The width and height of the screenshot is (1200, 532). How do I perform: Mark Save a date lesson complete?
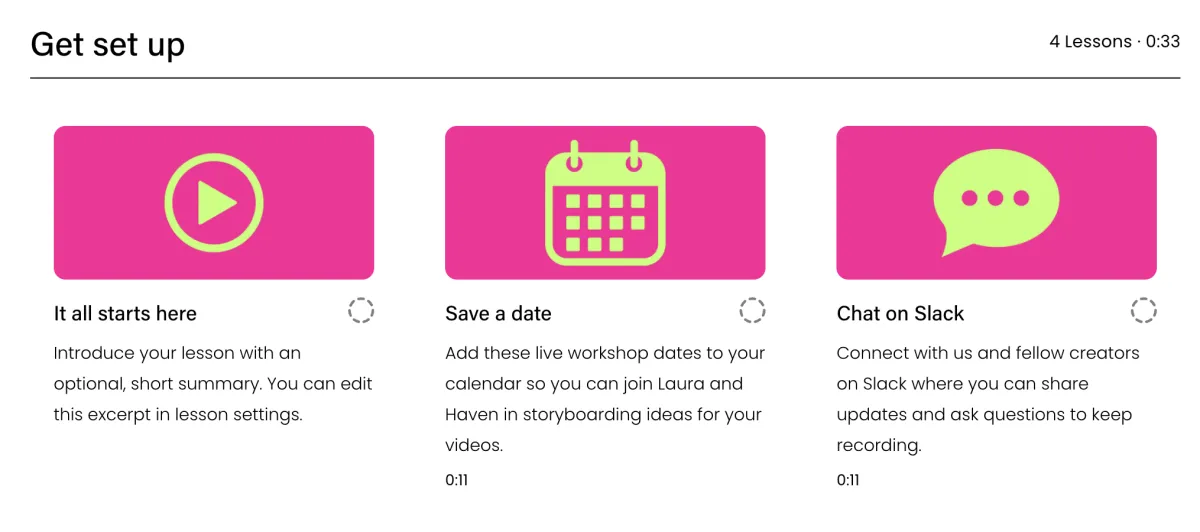coord(752,310)
